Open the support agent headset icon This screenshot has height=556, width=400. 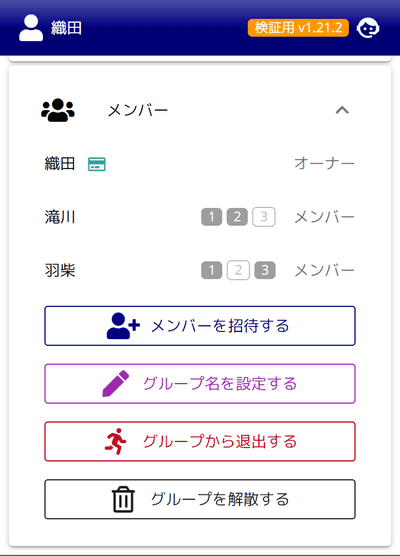(368, 28)
